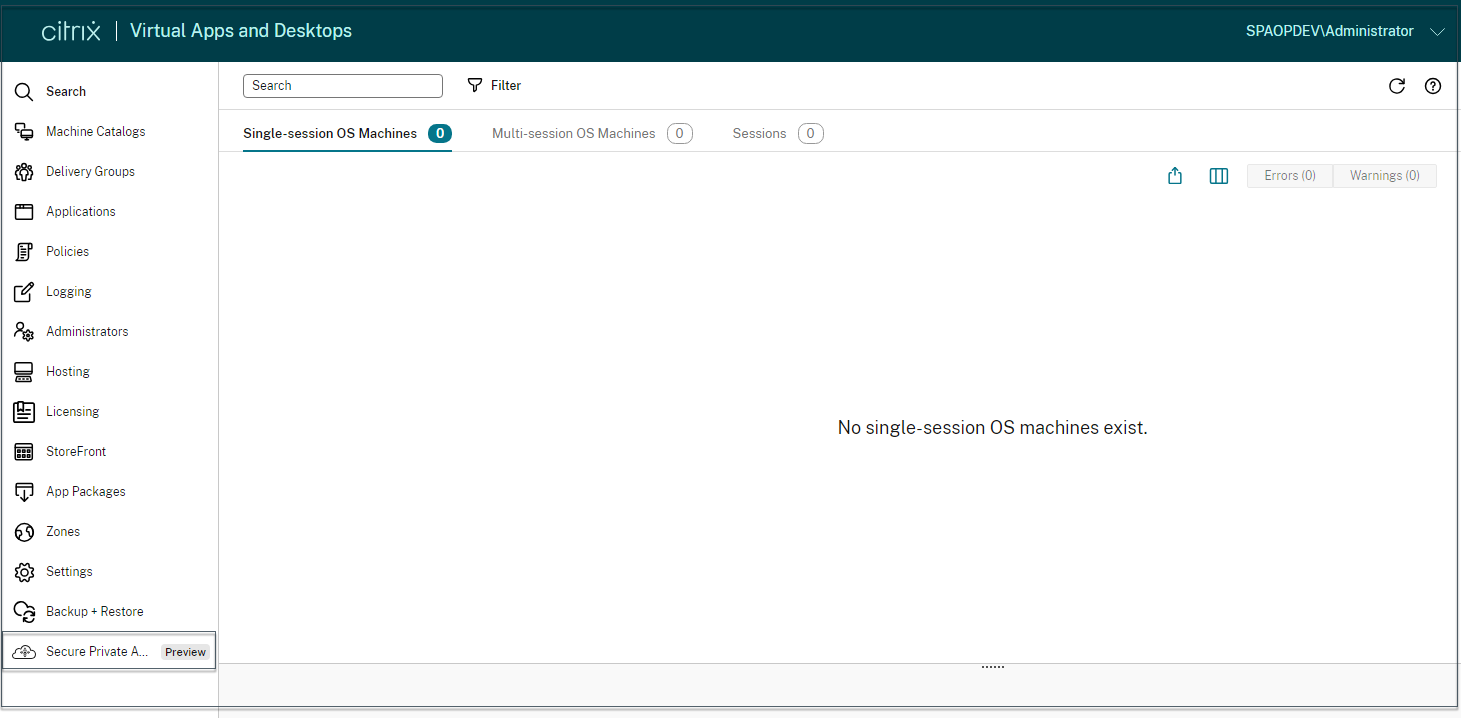Open the Administrators menu label

pyautogui.click(x=87, y=332)
